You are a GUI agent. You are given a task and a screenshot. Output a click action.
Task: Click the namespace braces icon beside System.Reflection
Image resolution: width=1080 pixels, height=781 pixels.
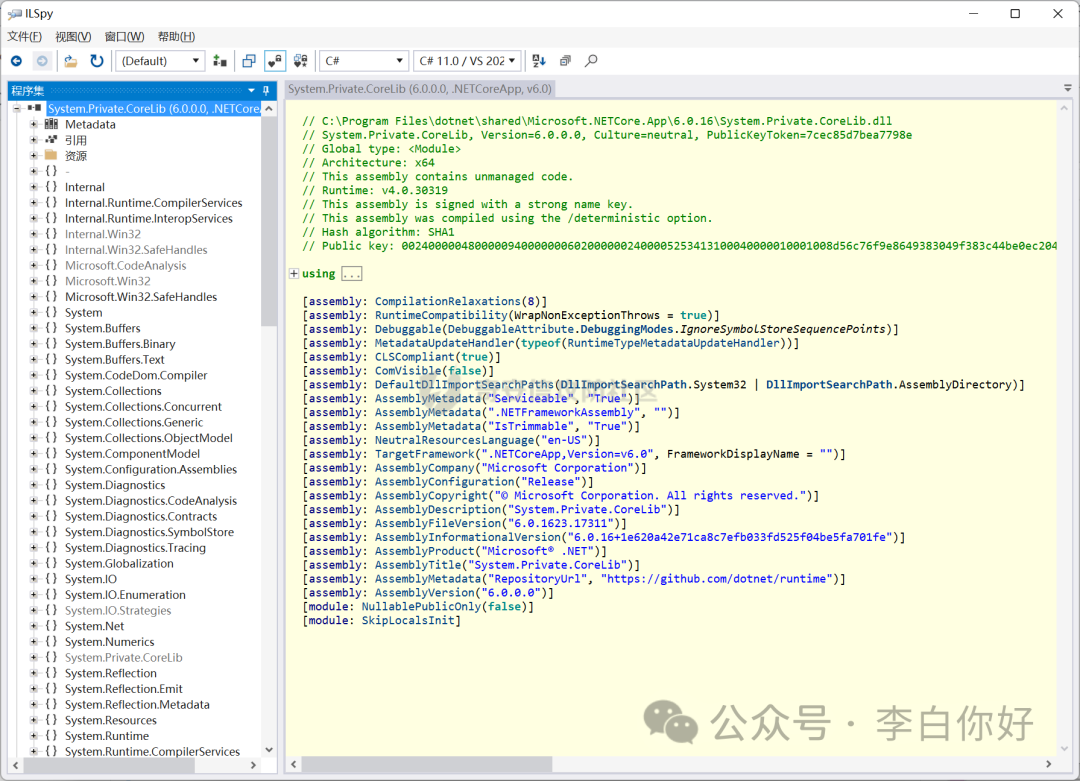51,673
